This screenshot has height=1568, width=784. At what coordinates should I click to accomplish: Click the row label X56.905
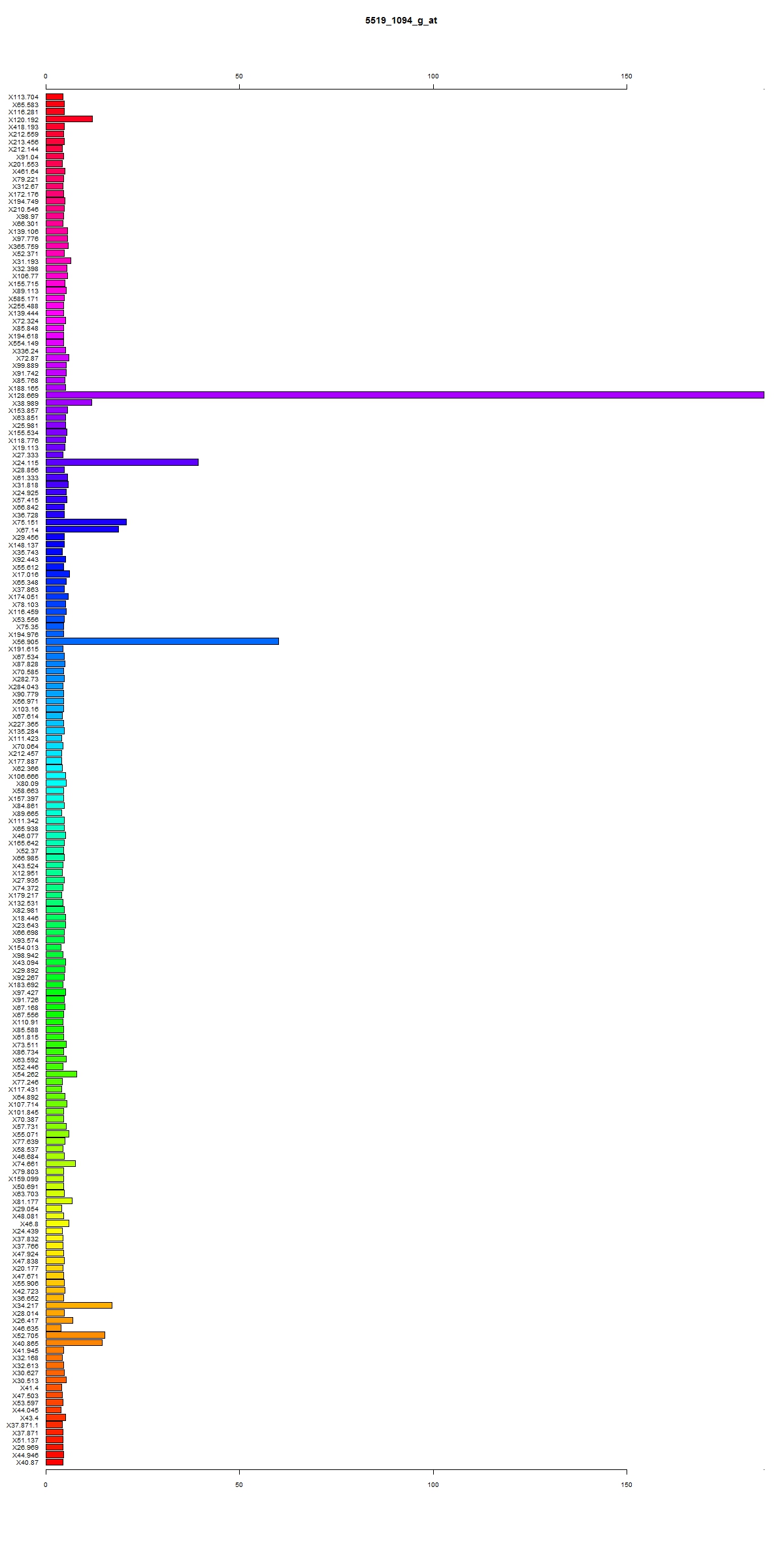coord(25,642)
